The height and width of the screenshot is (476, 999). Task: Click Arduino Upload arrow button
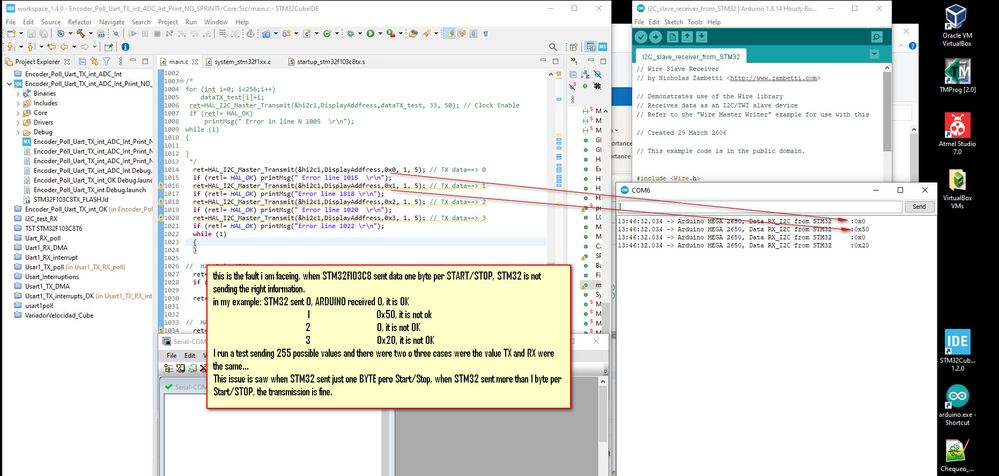[654, 37]
